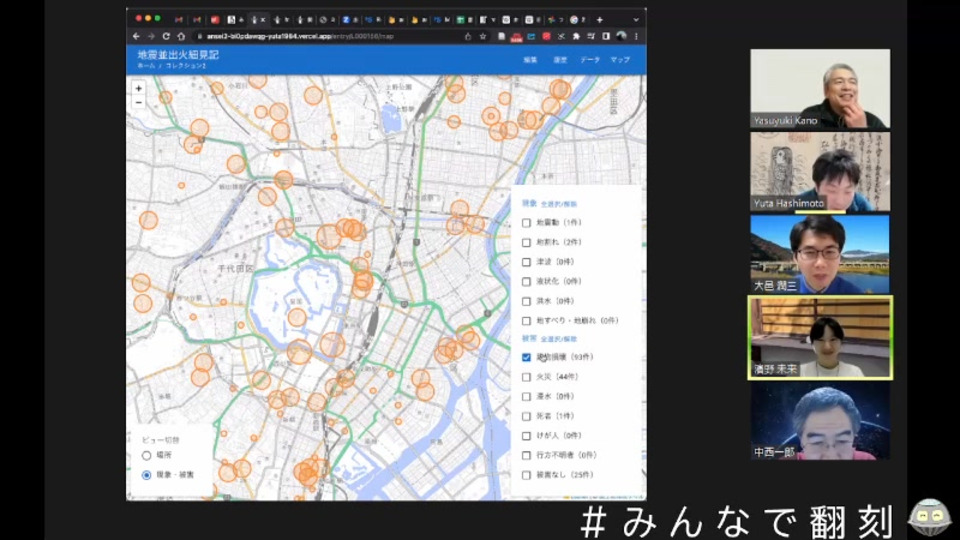The height and width of the screenshot is (540, 960).
Task: Click the site lock icon in address bar
Action: [200, 37]
